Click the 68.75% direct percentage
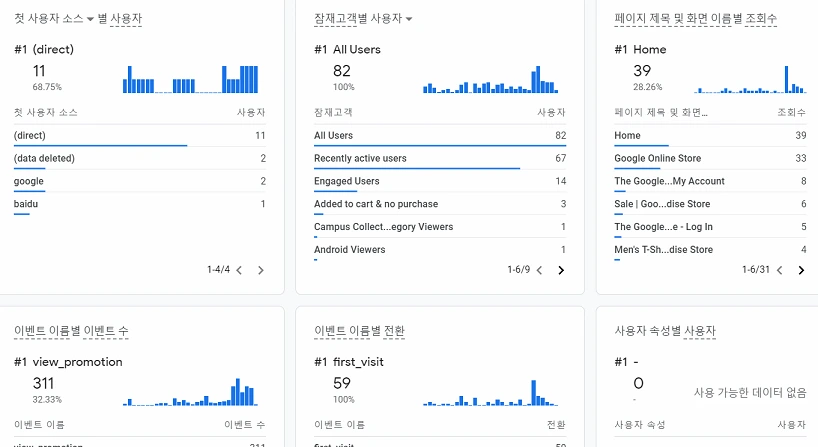 pos(47,87)
